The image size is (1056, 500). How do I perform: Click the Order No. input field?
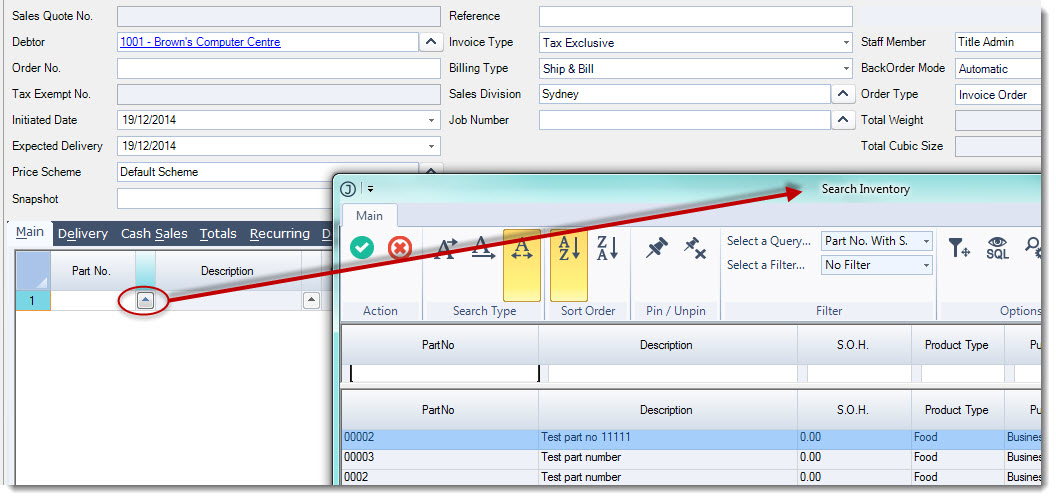[x=279, y=68]
